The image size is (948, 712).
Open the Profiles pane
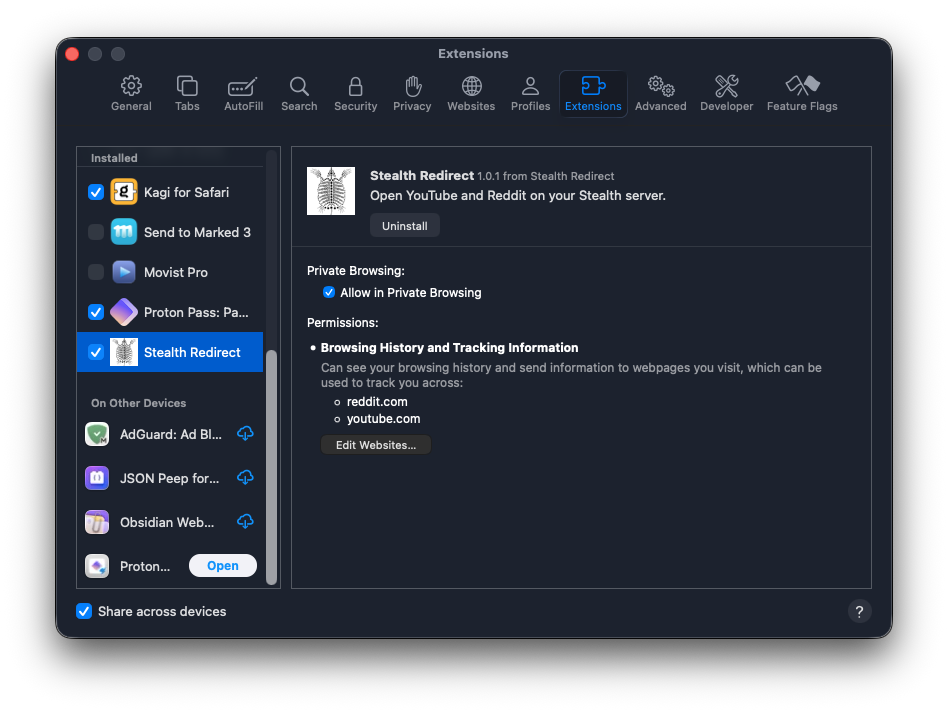pos(530,94)
